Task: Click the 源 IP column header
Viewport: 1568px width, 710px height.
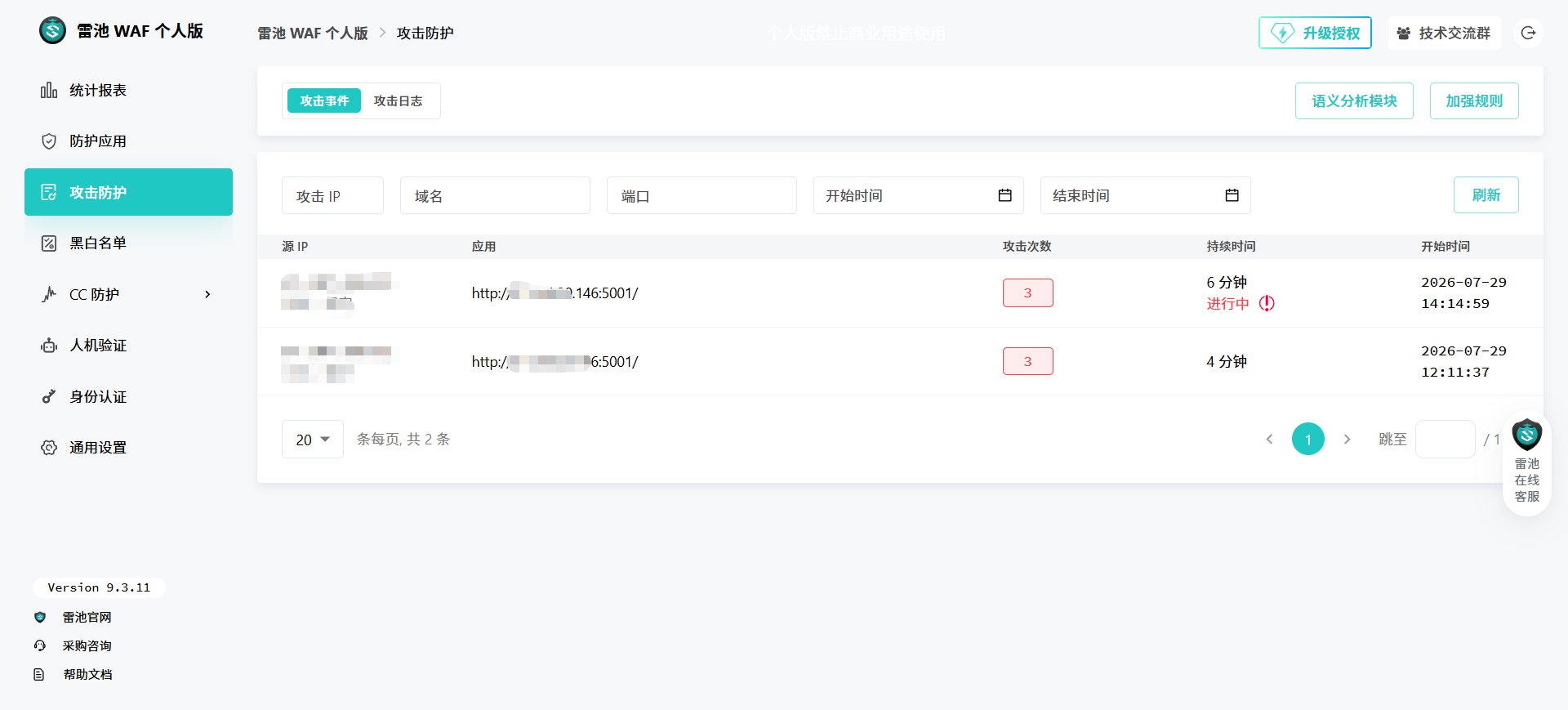Action: click(x=295, y=246)
